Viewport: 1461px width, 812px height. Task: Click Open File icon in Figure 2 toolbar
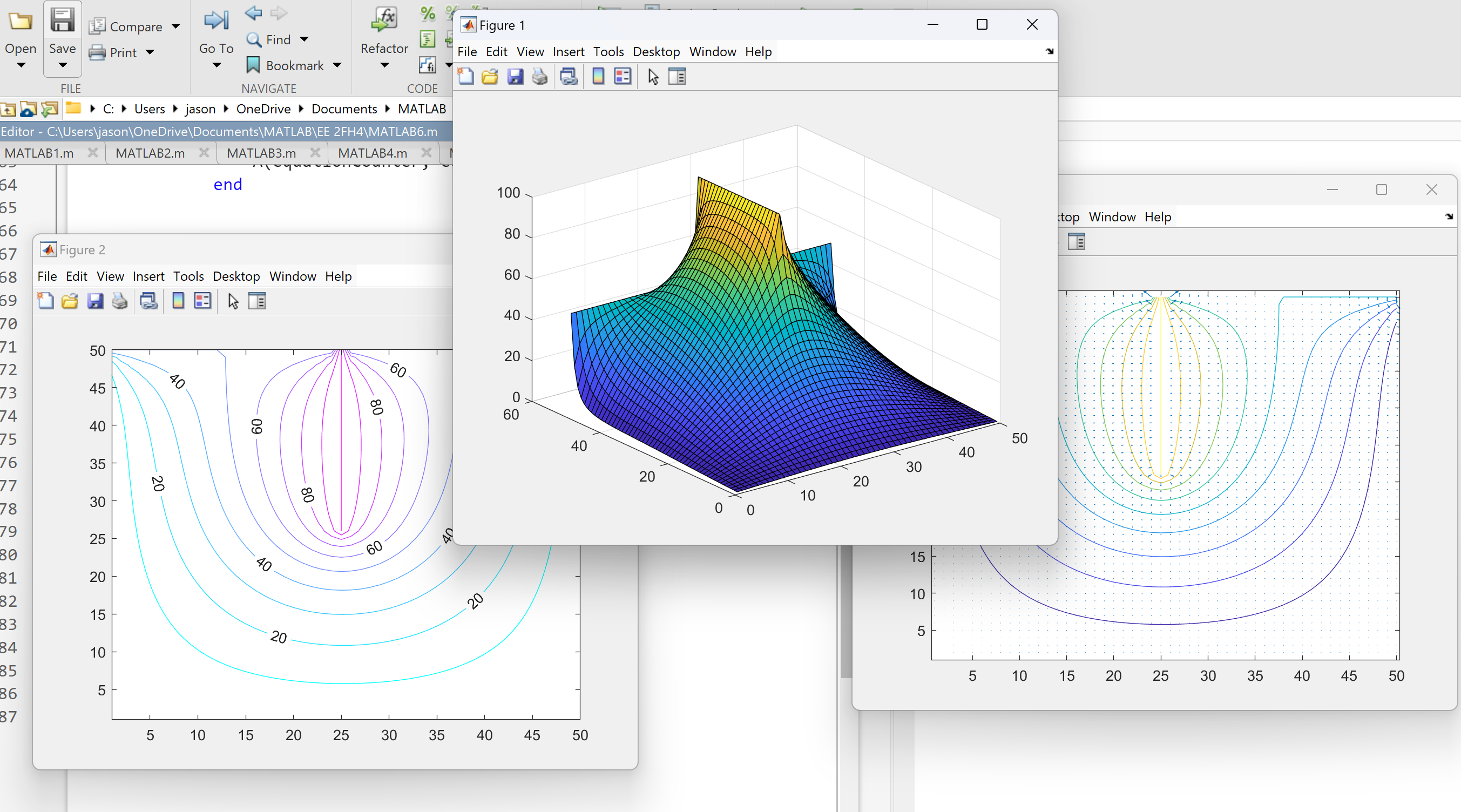coord(70,301)
